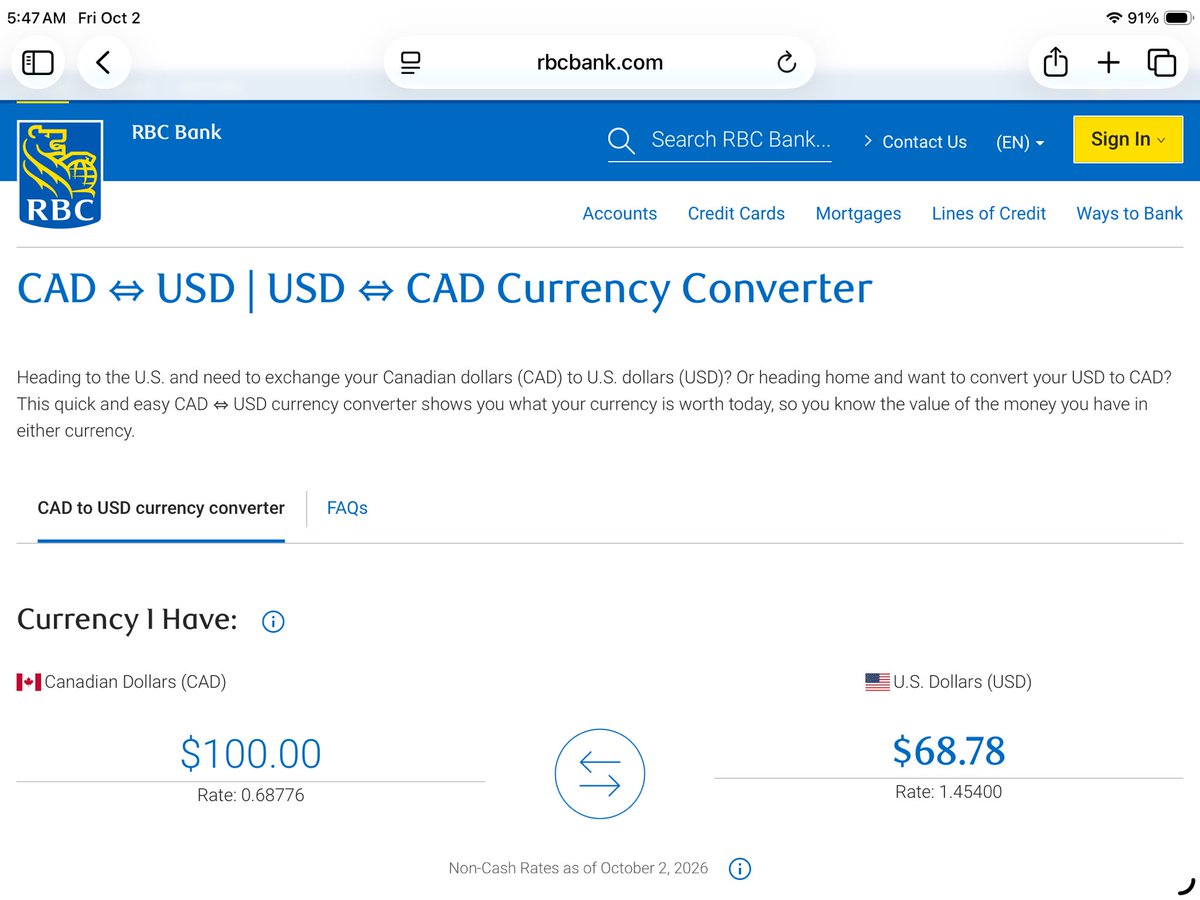Edit the $68.78 USD amount field
The image size is (1200, 900).
(948, 751)
